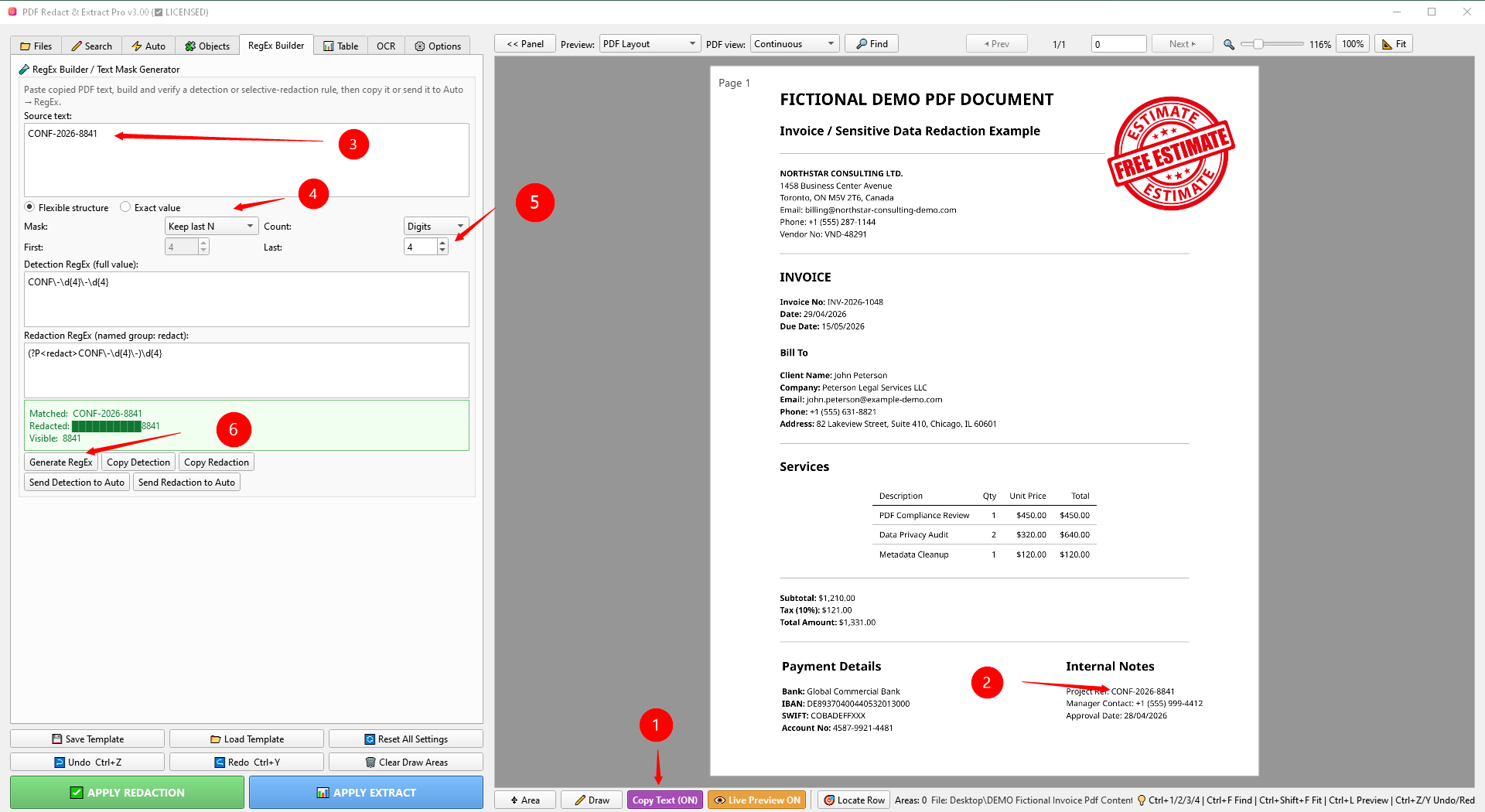Click the Total Amount $1,331.00 line
Viewport: 1485px width, 812px height.
[828, 623]
